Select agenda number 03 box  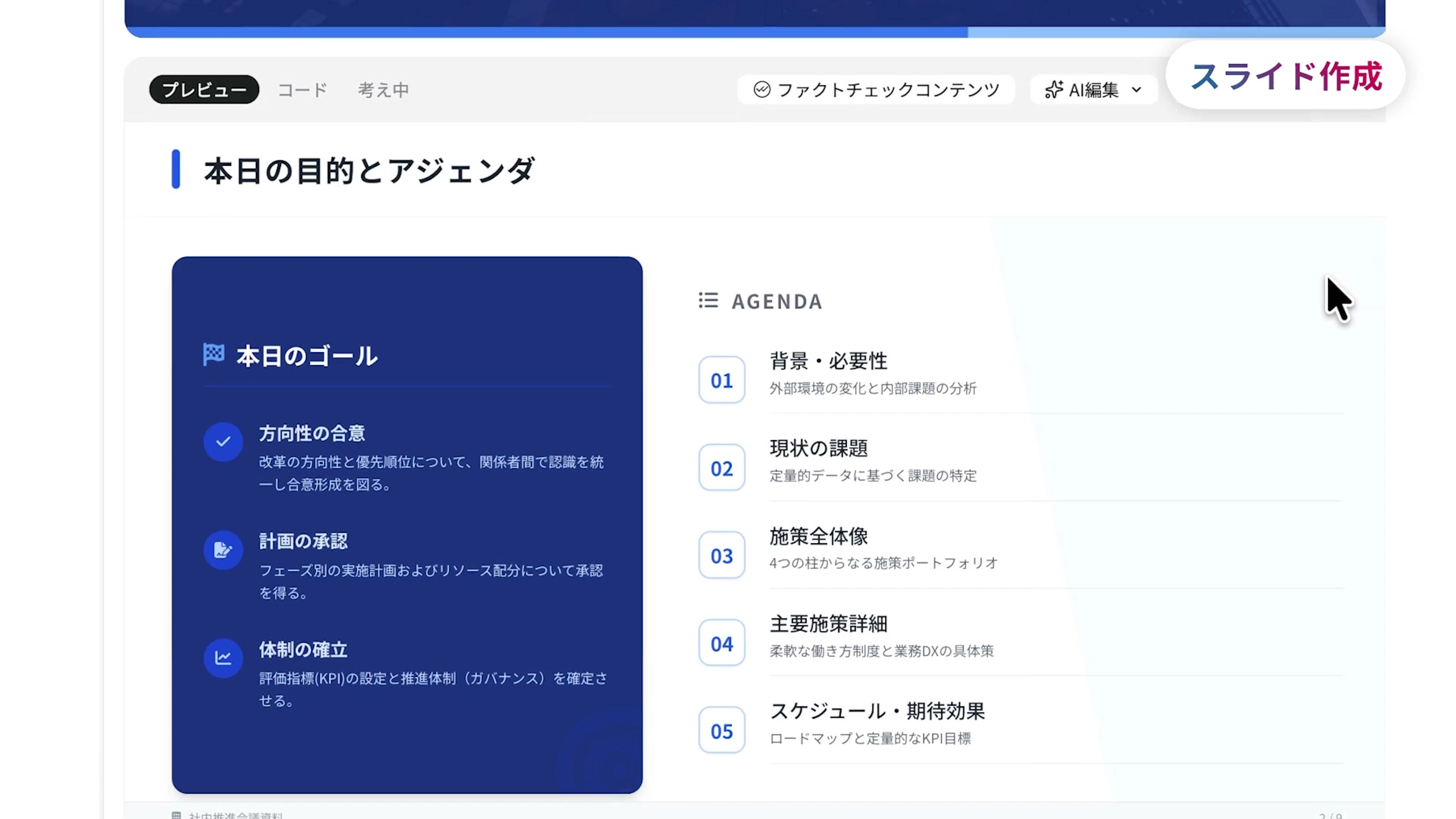(721, 555)
